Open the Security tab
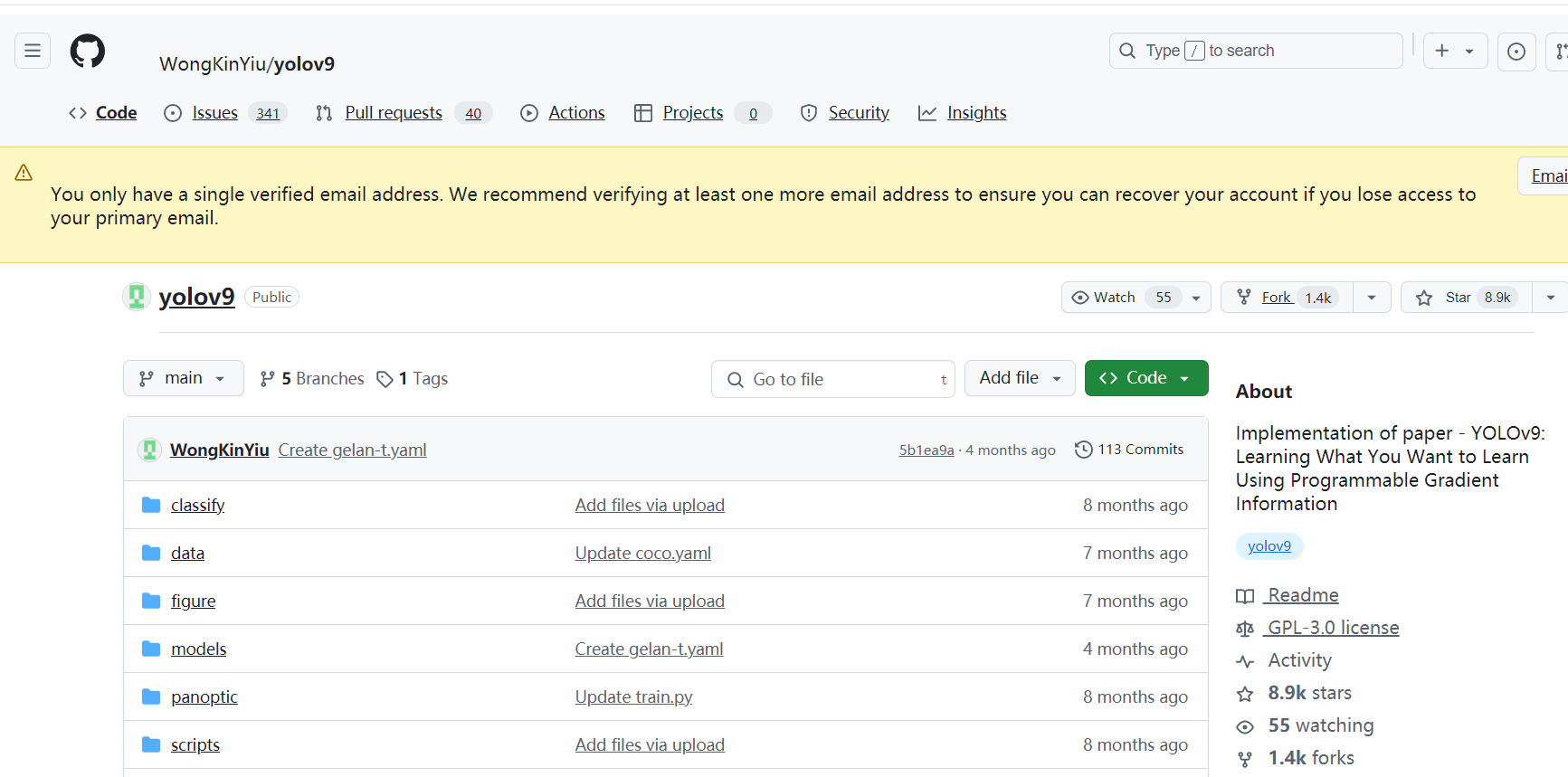The image size is (1568, 777). 845,113
